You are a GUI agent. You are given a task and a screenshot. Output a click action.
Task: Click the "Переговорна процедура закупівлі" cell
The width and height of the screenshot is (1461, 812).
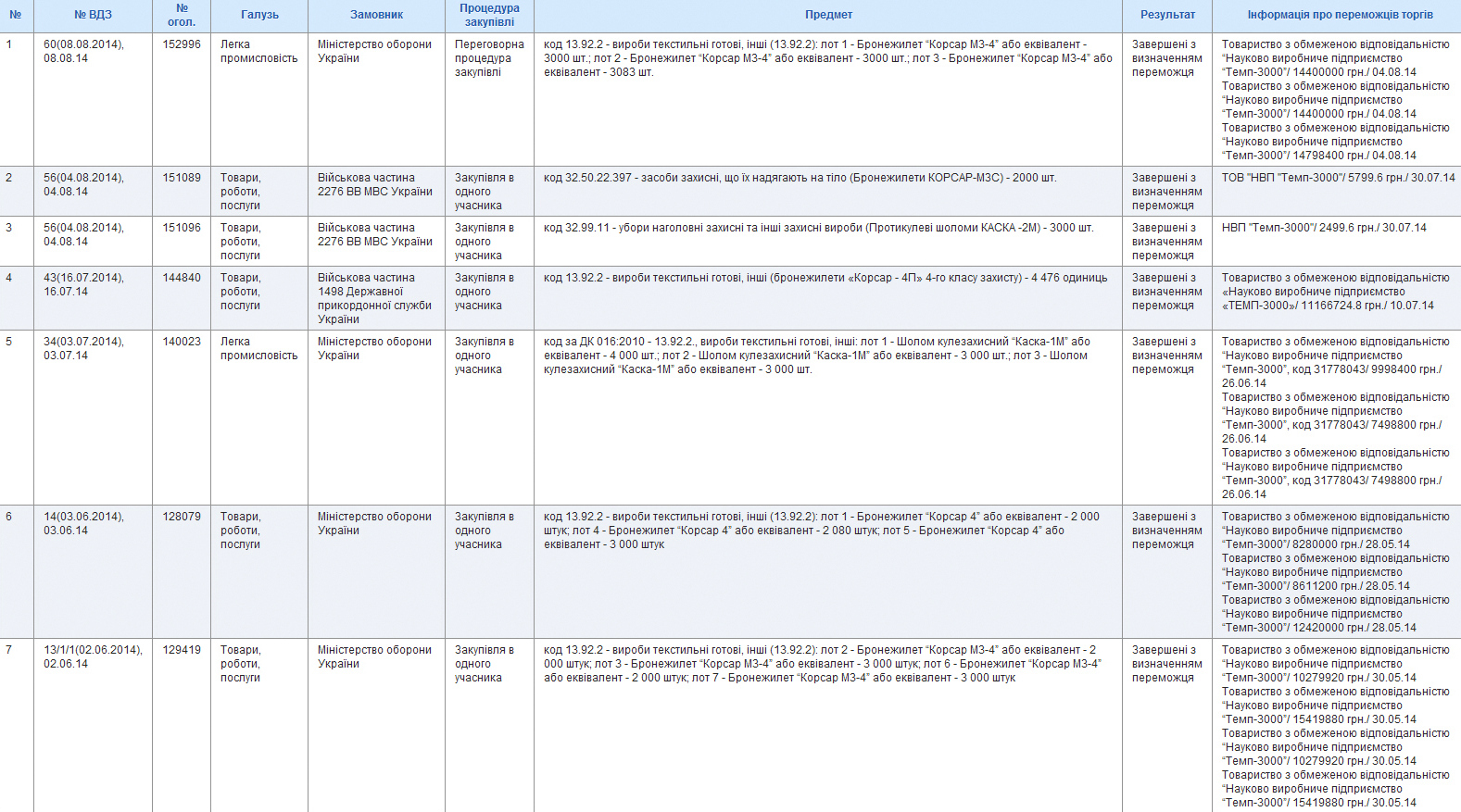[489, 58]
